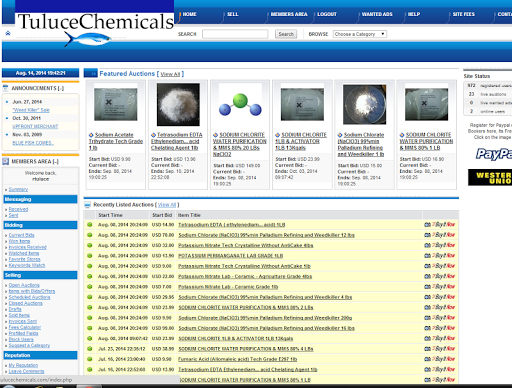Open the Tetrasodium EDTA powder thumbnail

pyautogui.click(x=178, y=104)
